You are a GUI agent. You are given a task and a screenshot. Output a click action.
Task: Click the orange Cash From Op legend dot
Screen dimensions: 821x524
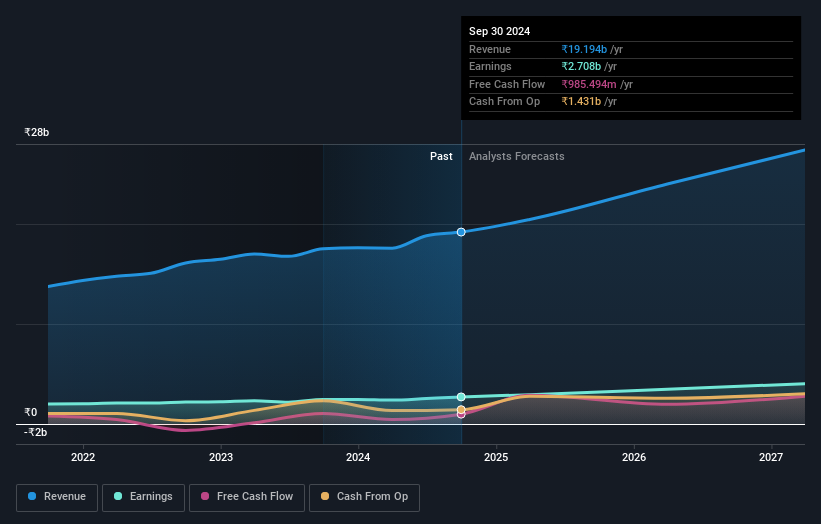327,497
